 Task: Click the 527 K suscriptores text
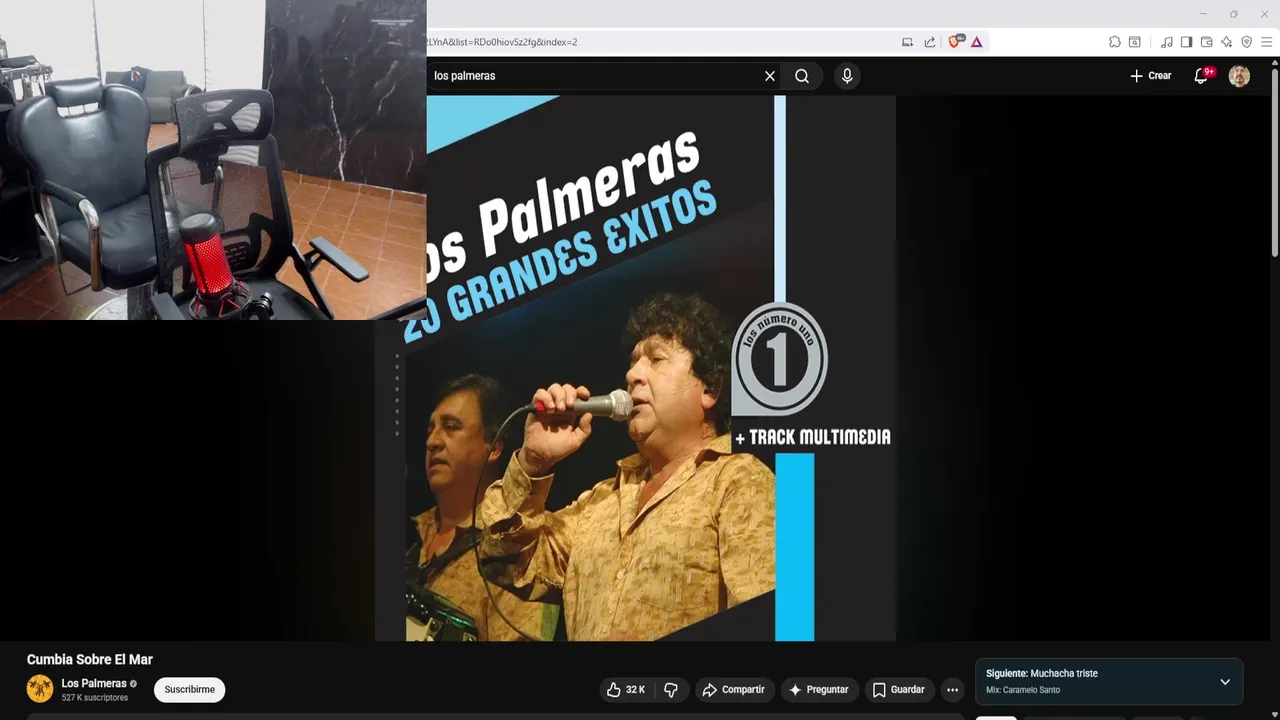coord(95,698)
